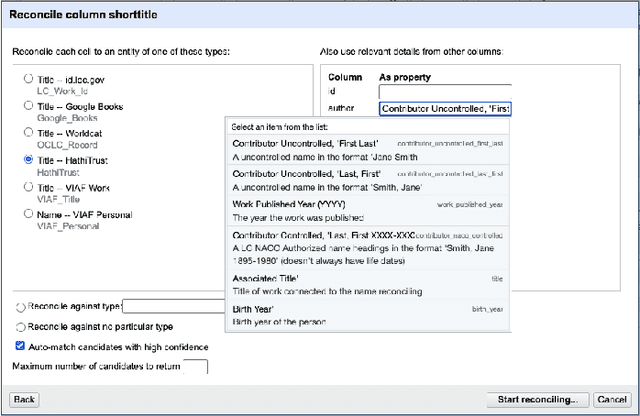This screenshot has height=416, width=640.
Task: Click the author column label
Action: click(341, 108)
